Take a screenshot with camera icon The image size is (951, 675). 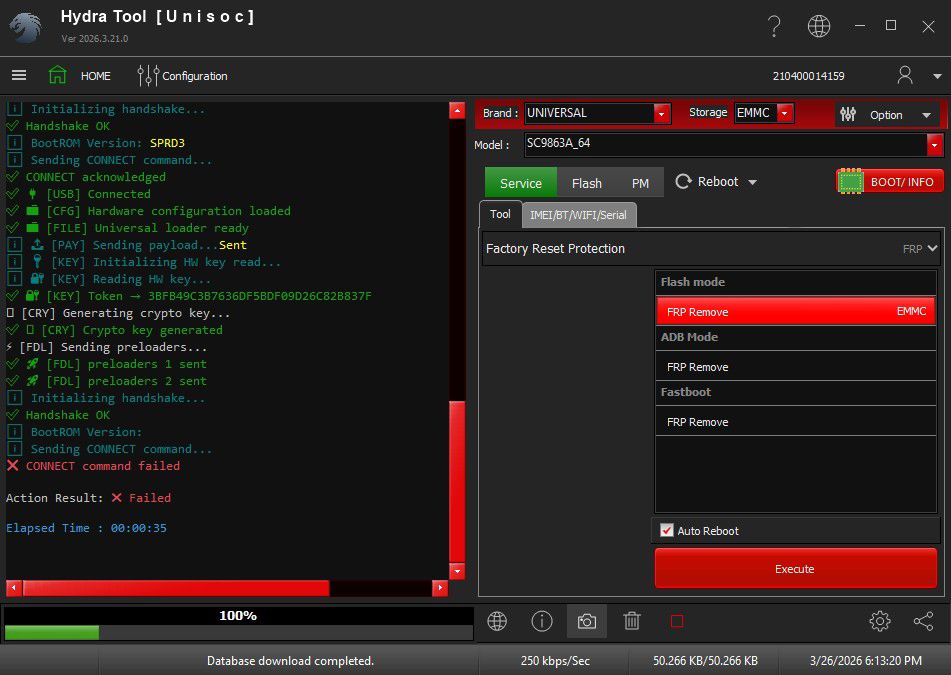pyautogui.click(x=586, y=622)
